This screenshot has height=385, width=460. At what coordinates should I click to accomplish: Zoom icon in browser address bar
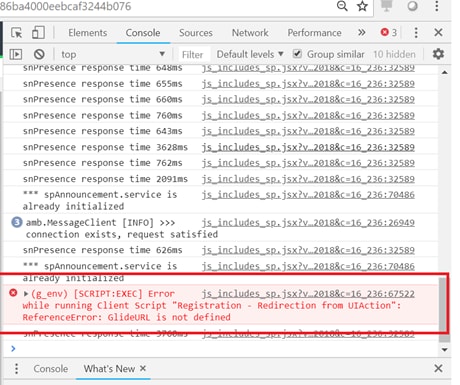(342, 6)
